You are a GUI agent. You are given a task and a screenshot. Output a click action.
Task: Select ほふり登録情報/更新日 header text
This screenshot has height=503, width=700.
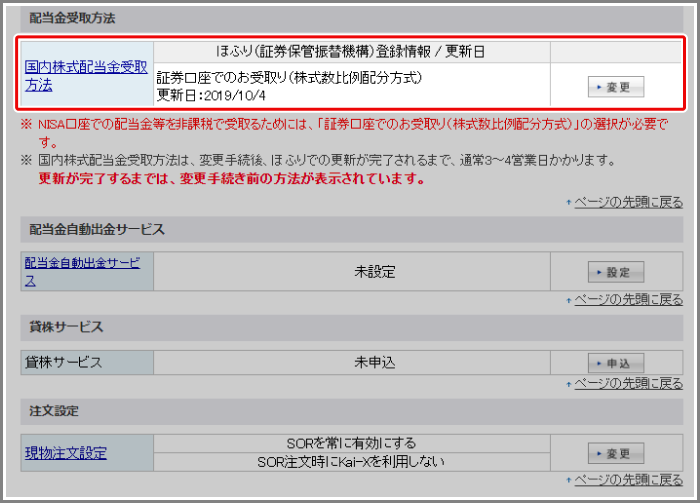click(x=350, y=52)
